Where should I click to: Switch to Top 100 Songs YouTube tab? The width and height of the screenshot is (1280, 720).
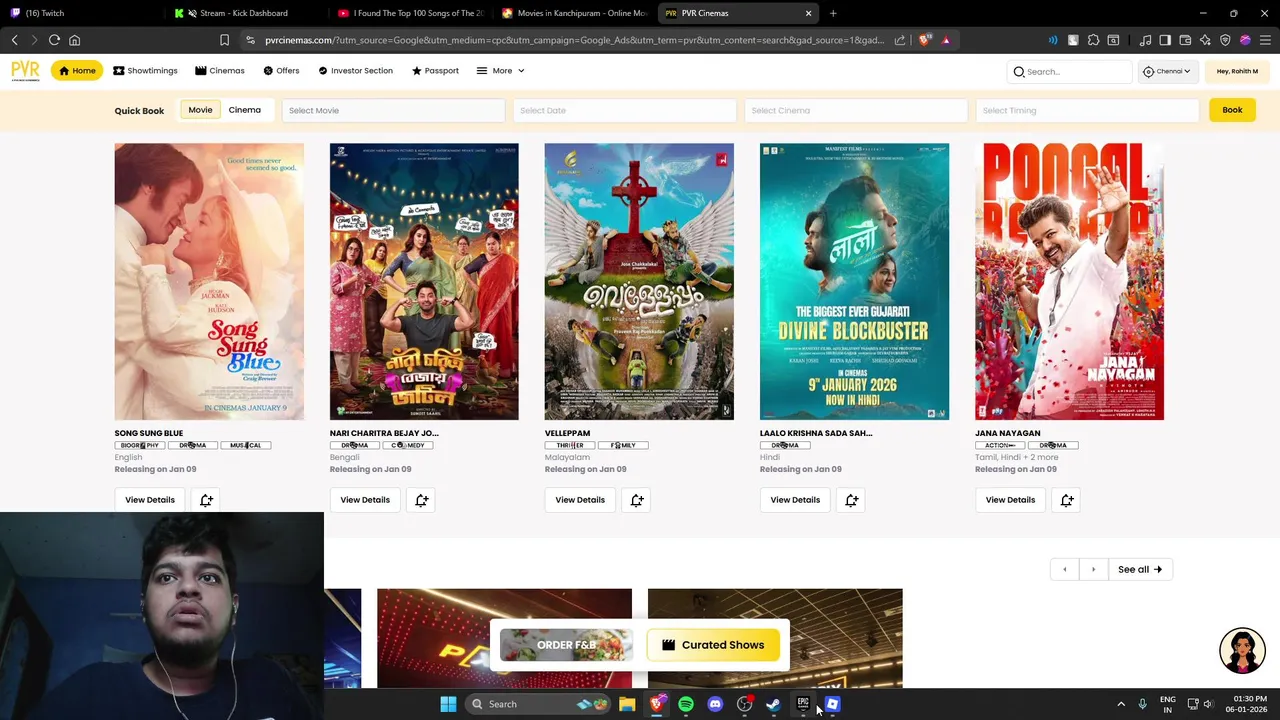(x=410, y=13)
